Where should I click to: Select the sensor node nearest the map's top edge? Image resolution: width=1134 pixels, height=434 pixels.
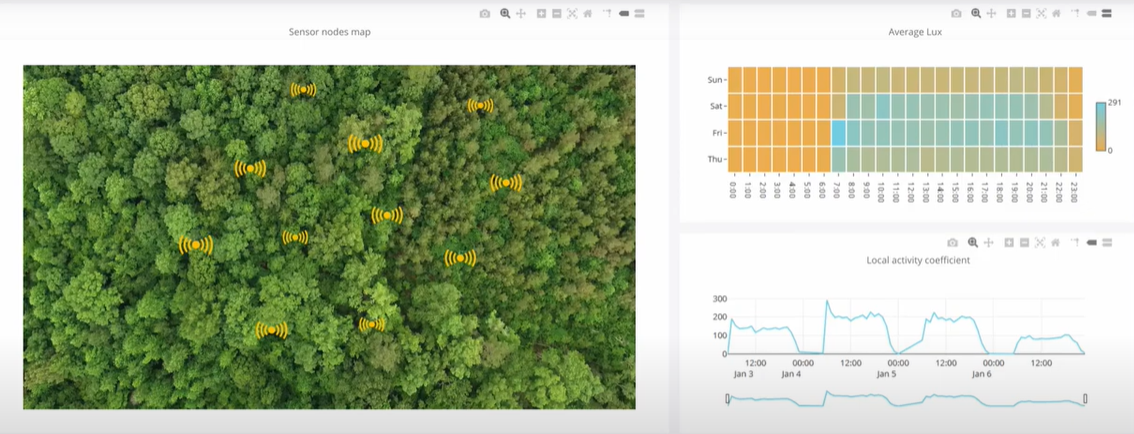tap(303, 89)
